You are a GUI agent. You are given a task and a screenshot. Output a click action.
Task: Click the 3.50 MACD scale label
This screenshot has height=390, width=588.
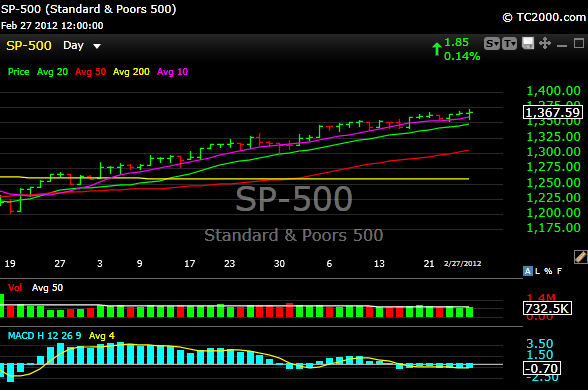click(540, 344)
